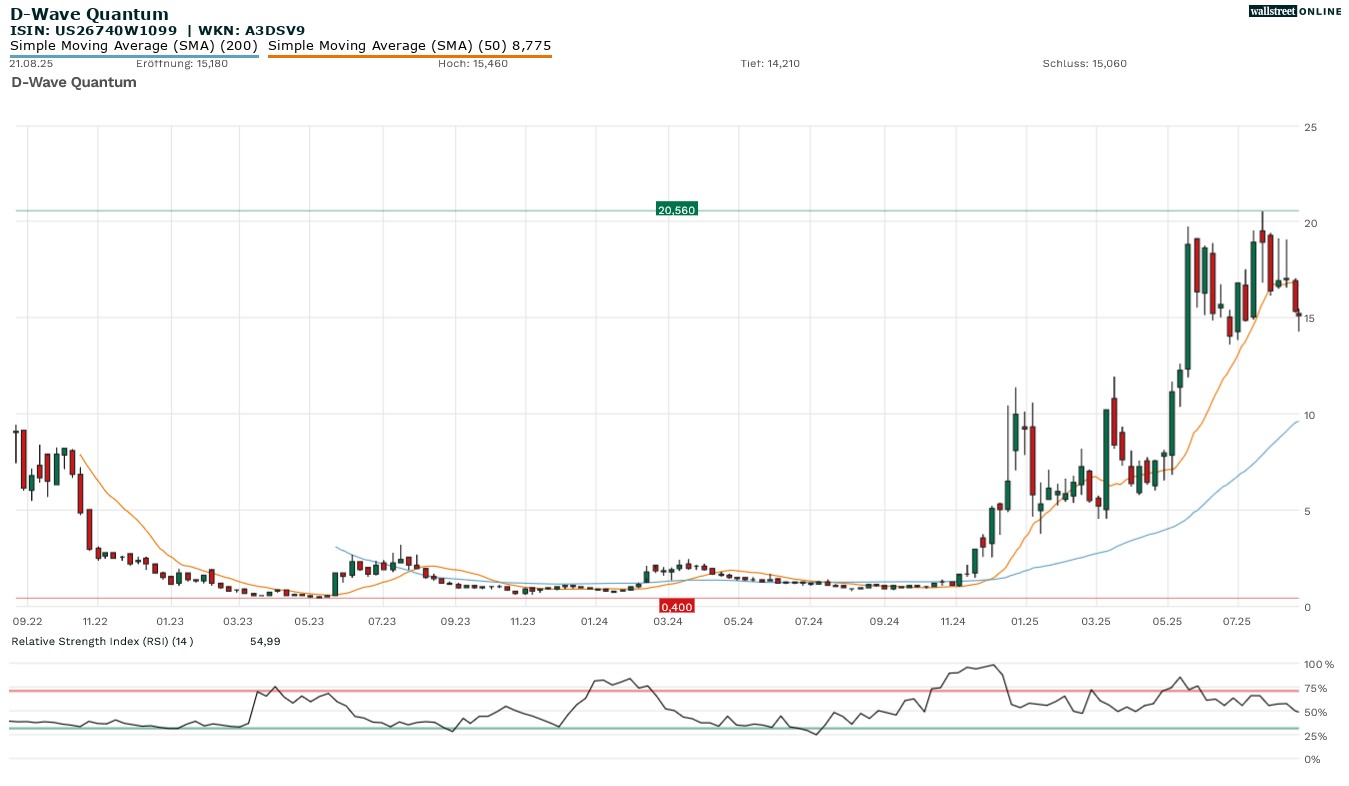Click the Tief: 14,210 value
The height and width of the screenshot is (786, 1349).
[770, 63]
